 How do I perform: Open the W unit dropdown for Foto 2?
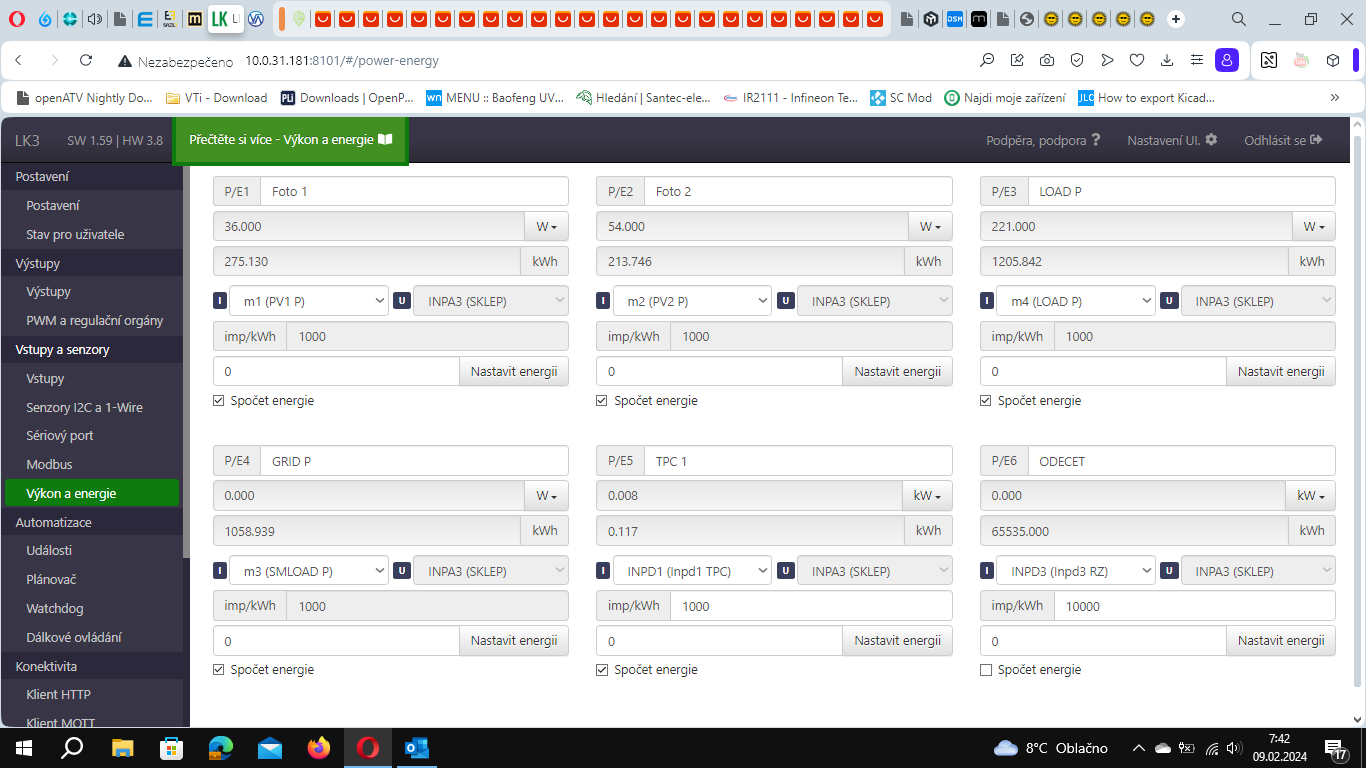click(930, 227)
